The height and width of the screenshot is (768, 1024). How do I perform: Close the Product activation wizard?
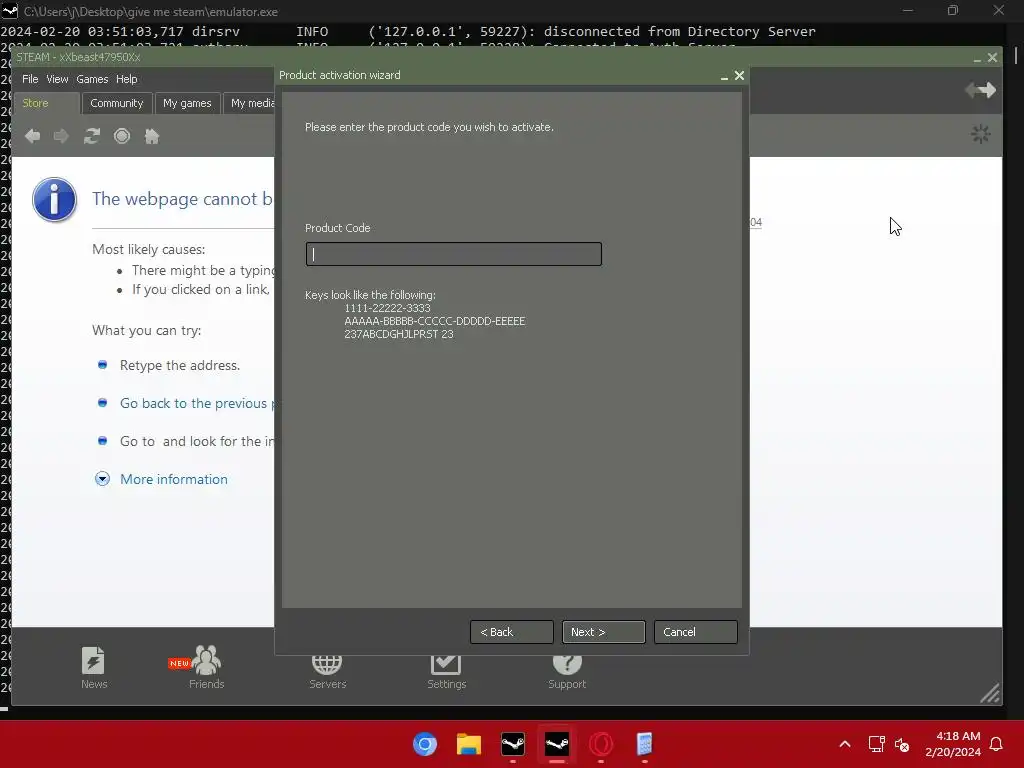(x=739, y=76)
